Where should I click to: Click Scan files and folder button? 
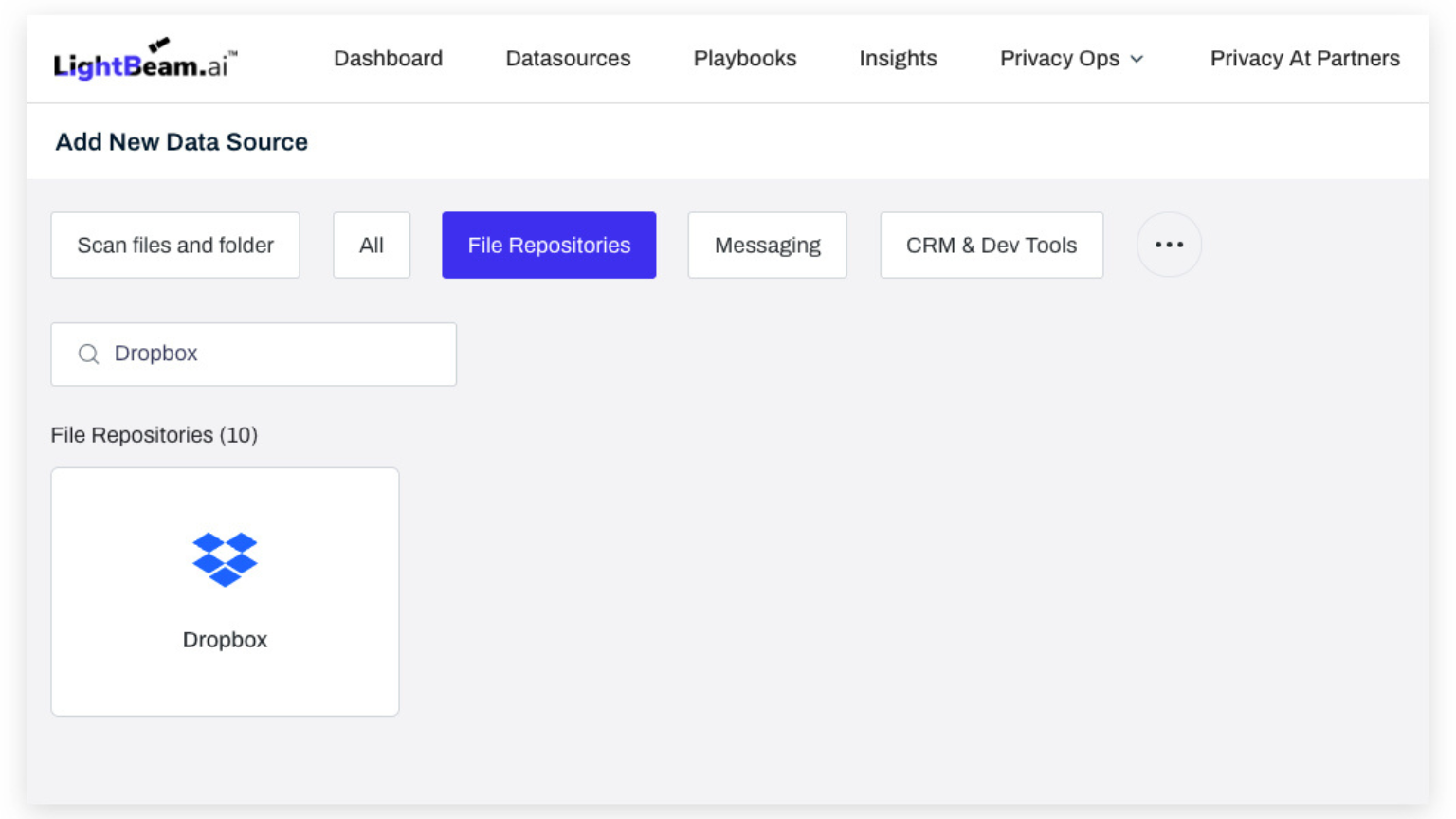click(175, 246)
